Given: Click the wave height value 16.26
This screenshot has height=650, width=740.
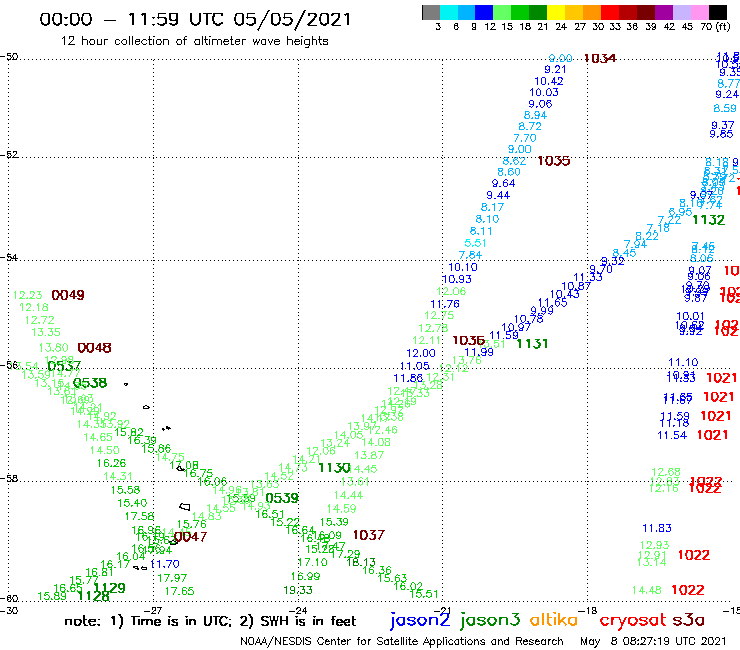Looking at the screenshot, I should click(x=111, y=463).
